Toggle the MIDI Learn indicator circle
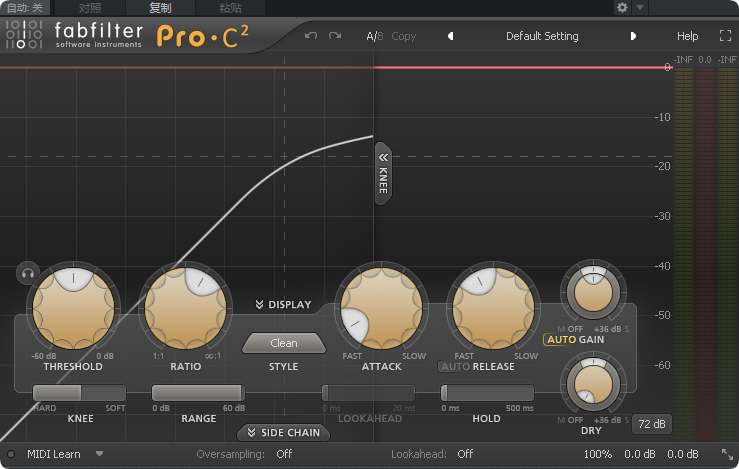Image resolution: width=739 pixels, height=469 pixels. click(x=11, y=454)
